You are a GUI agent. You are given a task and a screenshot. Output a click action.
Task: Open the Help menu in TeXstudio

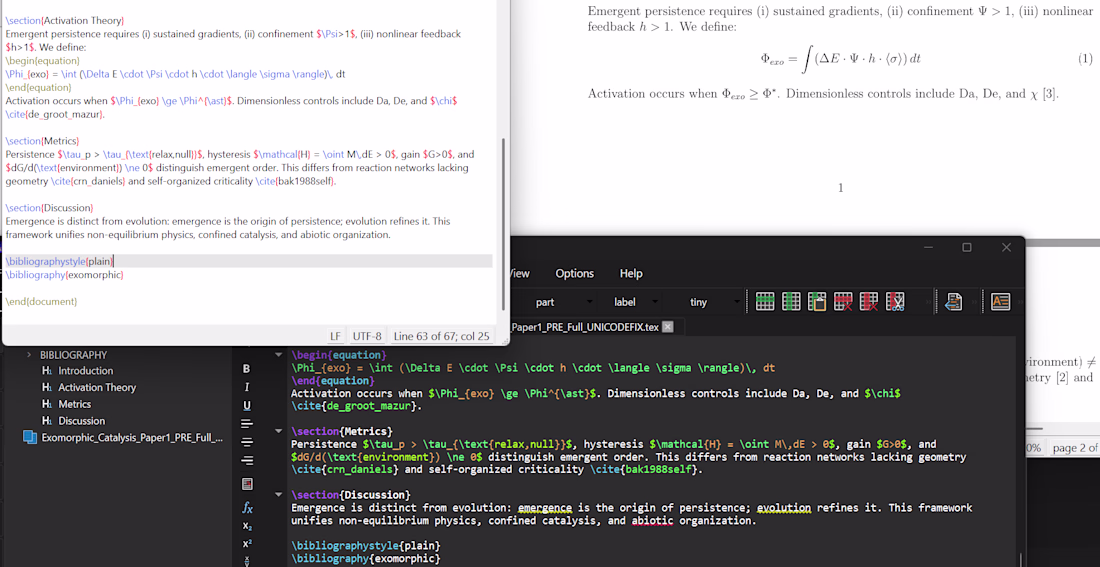631,274
